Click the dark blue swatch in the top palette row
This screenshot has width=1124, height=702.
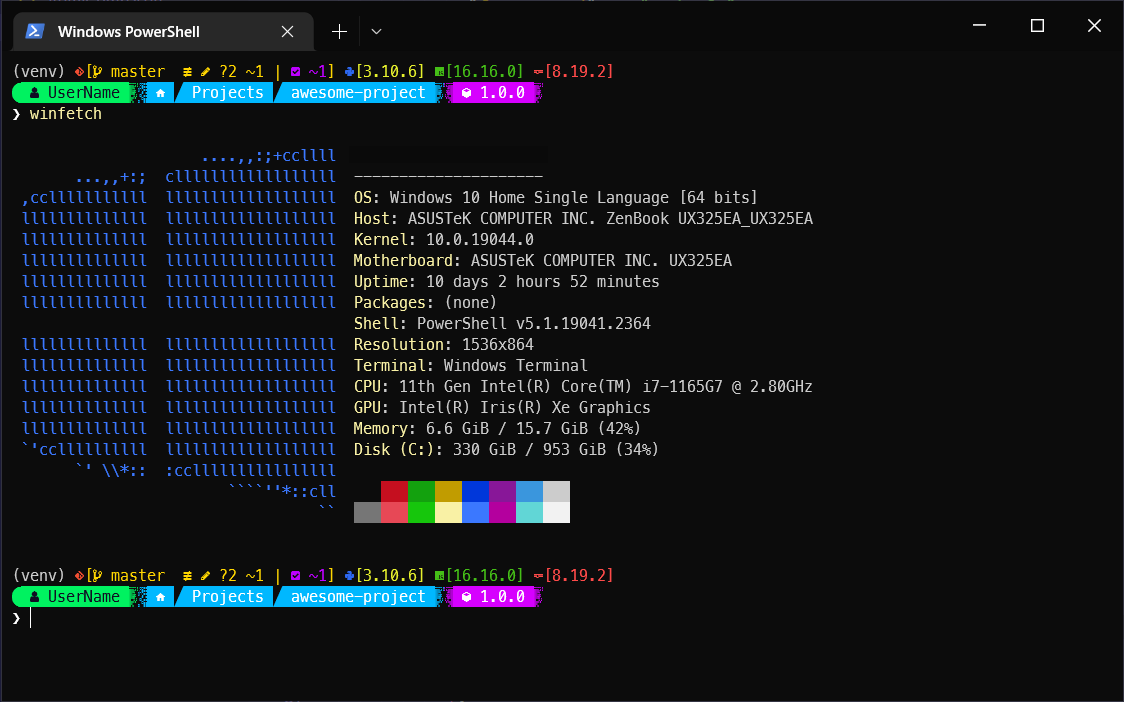[x=475, y=491]
